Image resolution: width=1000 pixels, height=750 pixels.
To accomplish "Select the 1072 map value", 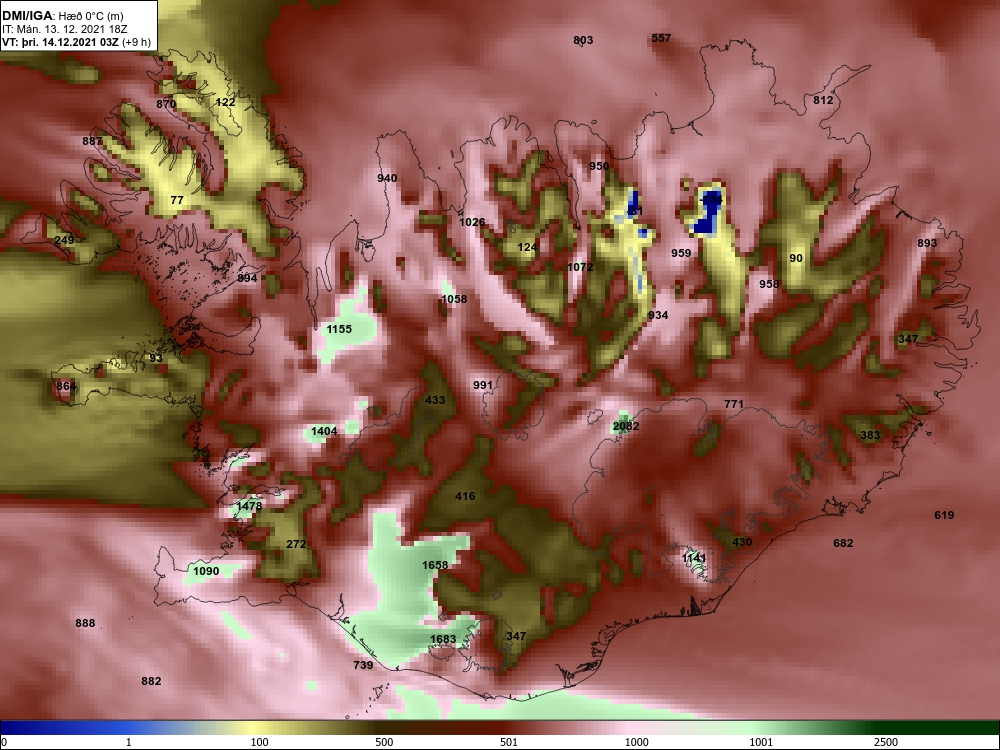I will click(x=580, y=267).
